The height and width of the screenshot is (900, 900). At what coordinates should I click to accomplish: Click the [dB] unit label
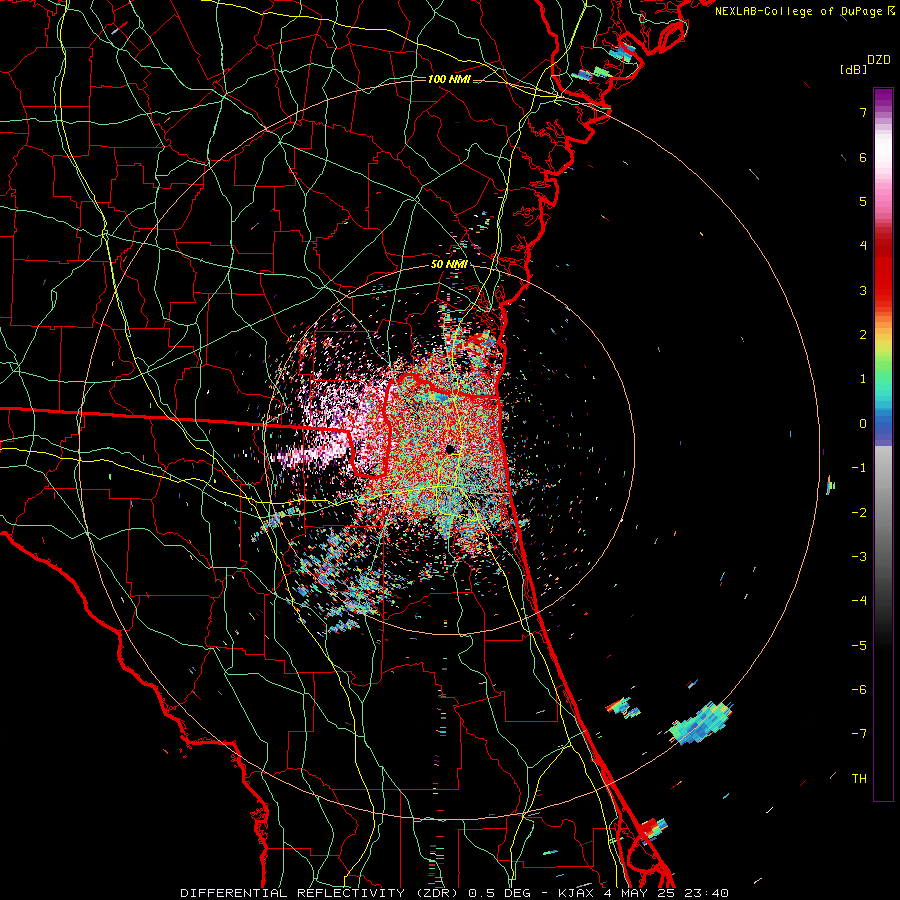[854, 69]
